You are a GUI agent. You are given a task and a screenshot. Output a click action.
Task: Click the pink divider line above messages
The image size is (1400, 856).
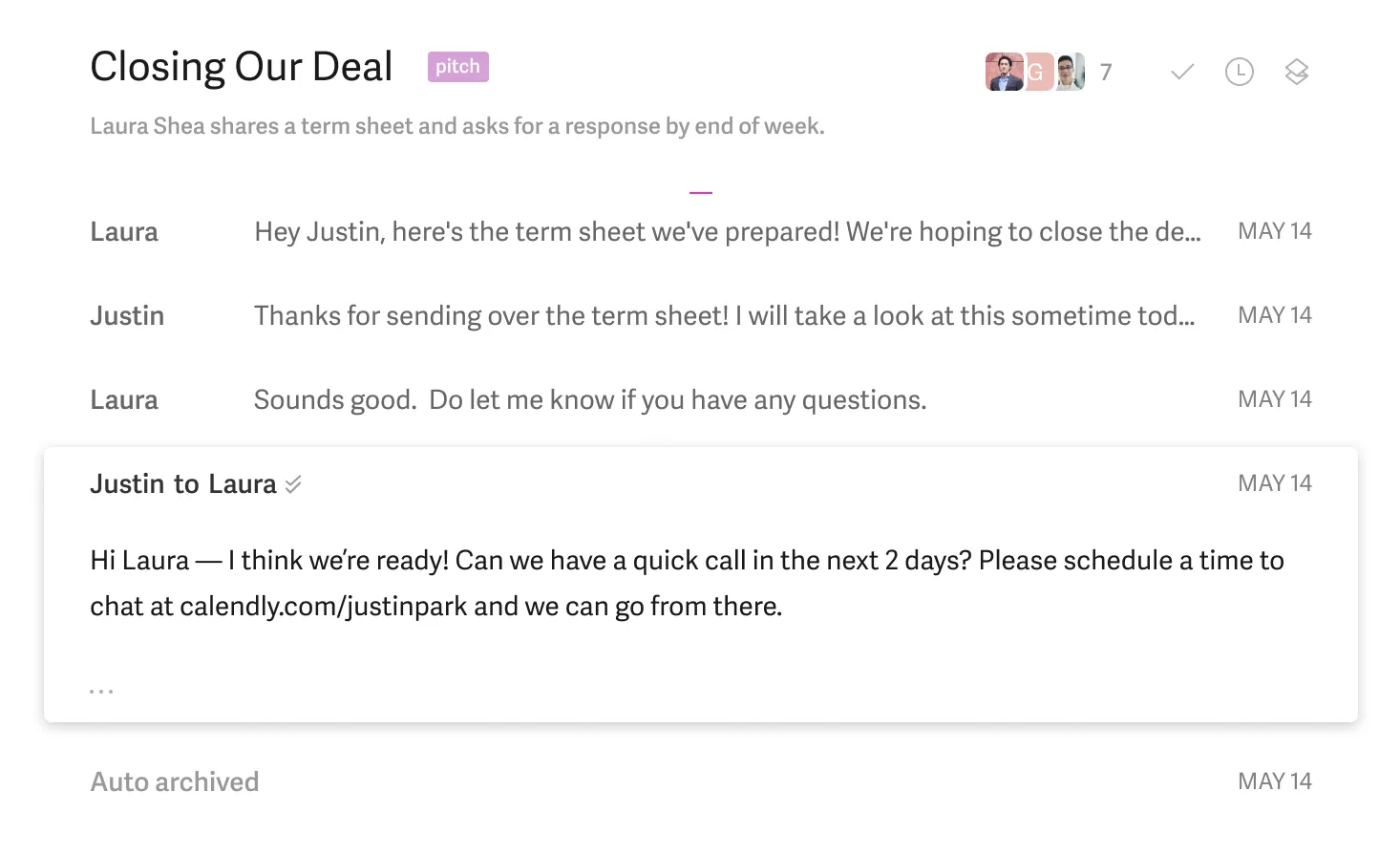pos(701,193)
